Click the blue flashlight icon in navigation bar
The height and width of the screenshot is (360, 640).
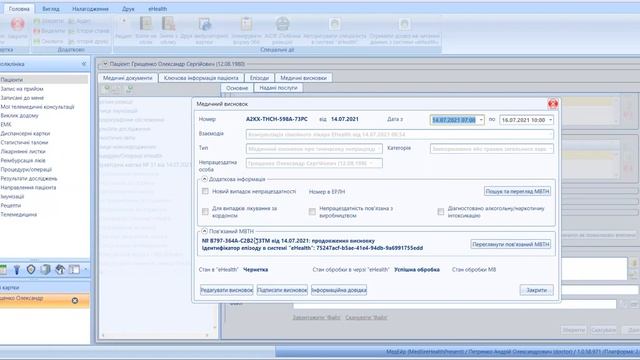[17, 269]
